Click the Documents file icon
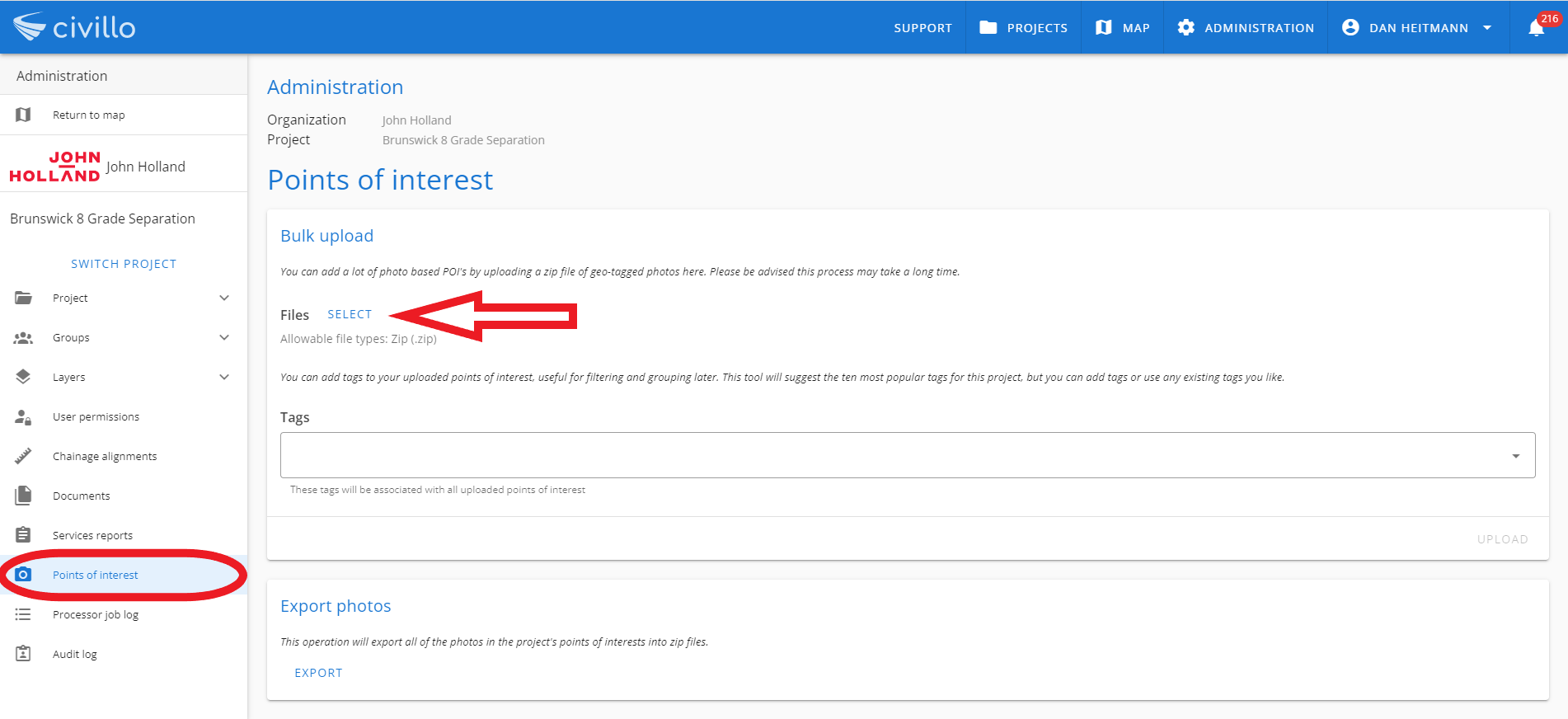 click(23, 496)
